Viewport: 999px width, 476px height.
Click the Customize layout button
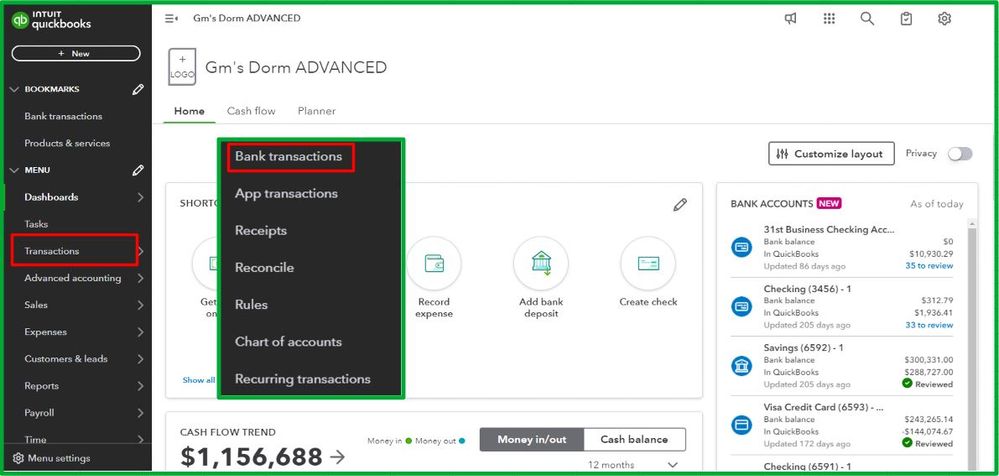click(x=831, y=154)
